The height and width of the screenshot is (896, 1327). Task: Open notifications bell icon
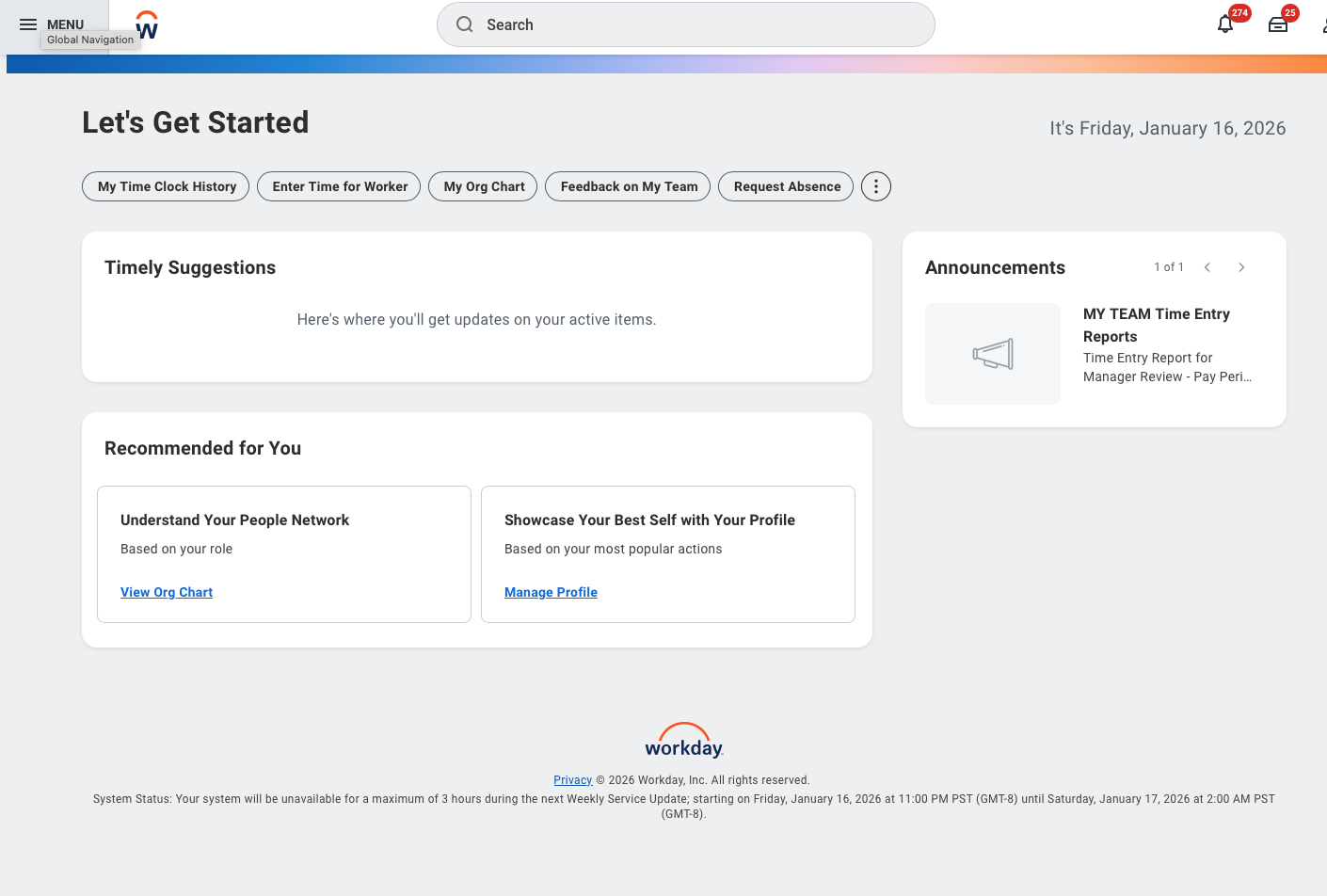coord(1225,24)
